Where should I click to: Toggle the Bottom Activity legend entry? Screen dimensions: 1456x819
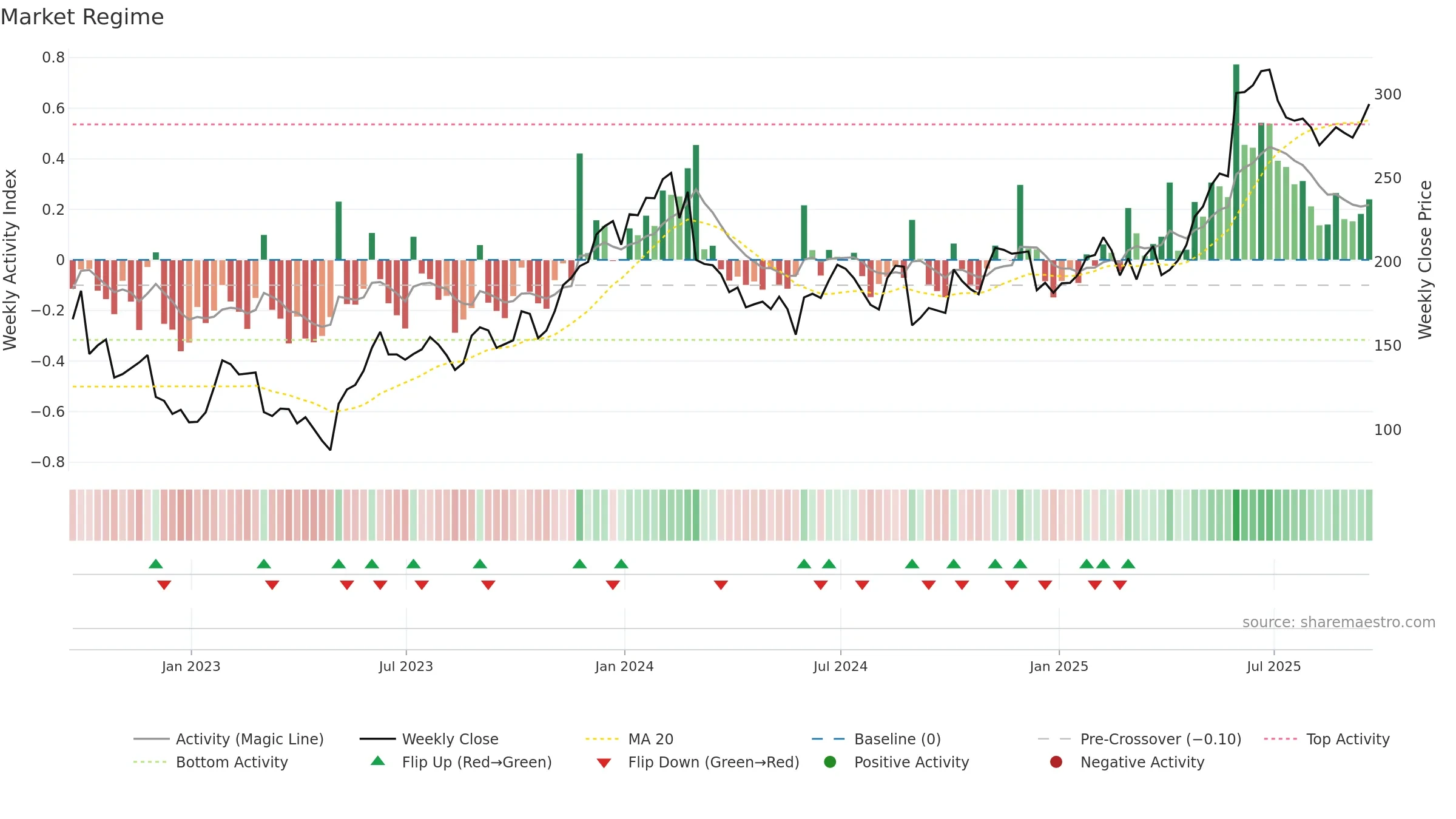click(211, 762)
